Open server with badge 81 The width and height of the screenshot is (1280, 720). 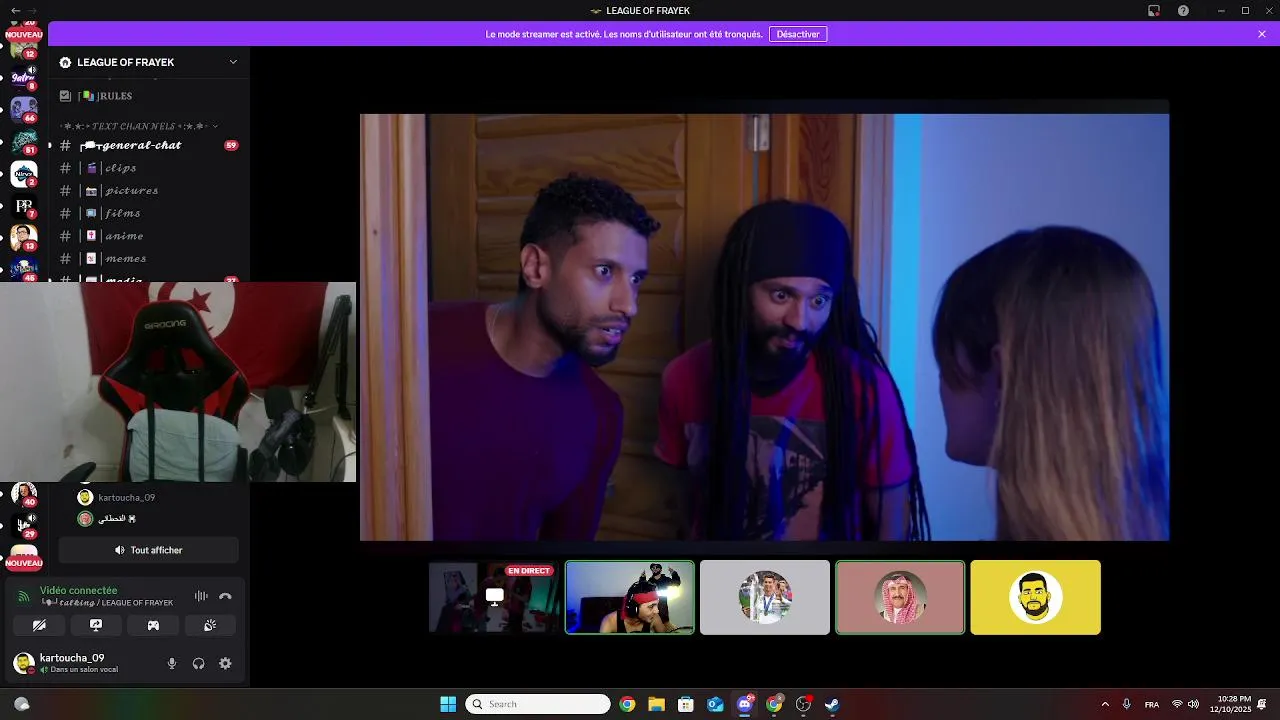[x=24, y=141]
